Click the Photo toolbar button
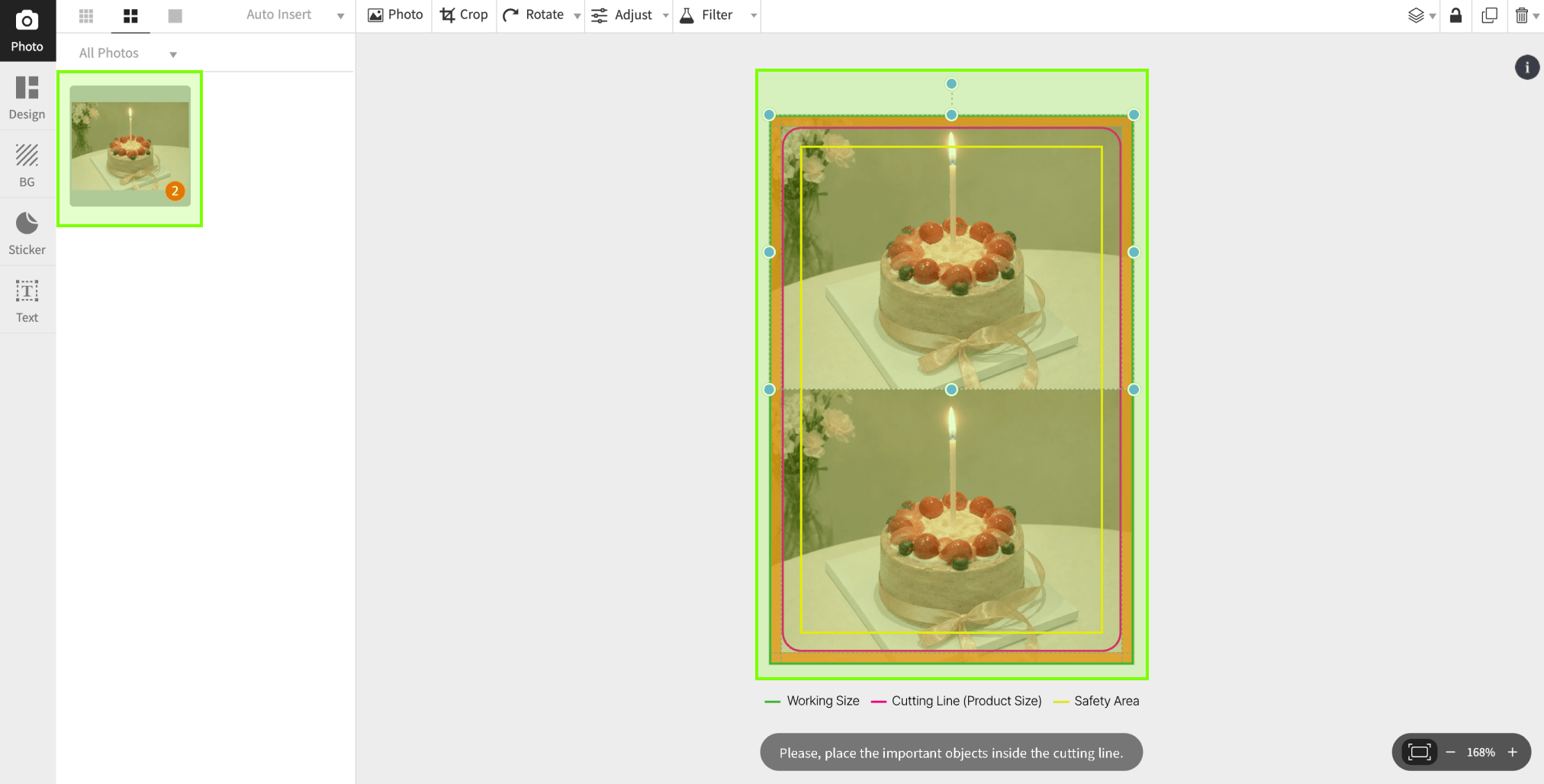Screen dimensions: 1544x784 click(x=395, y=15)
